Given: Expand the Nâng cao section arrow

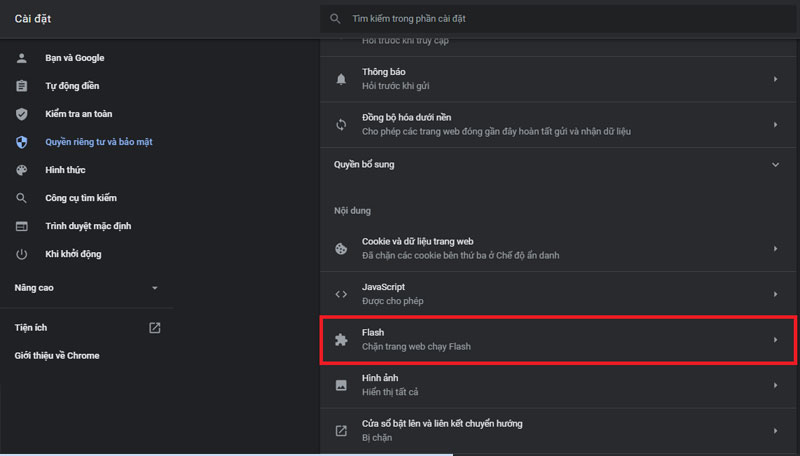Looking at the screenshot, I should 154,288.
